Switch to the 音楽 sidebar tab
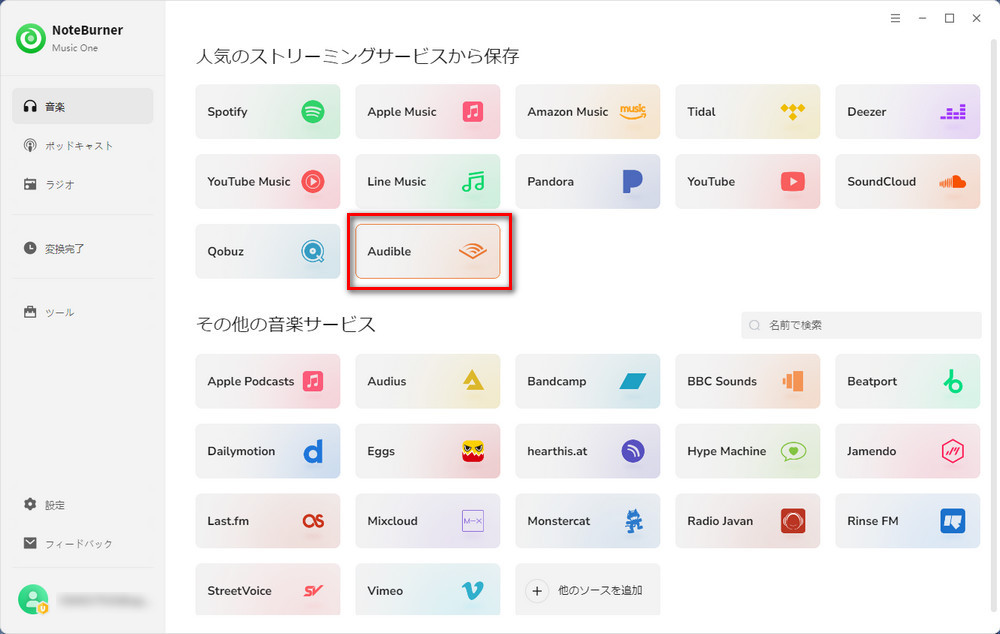1000x634 pixels. (x=83, y=107)
